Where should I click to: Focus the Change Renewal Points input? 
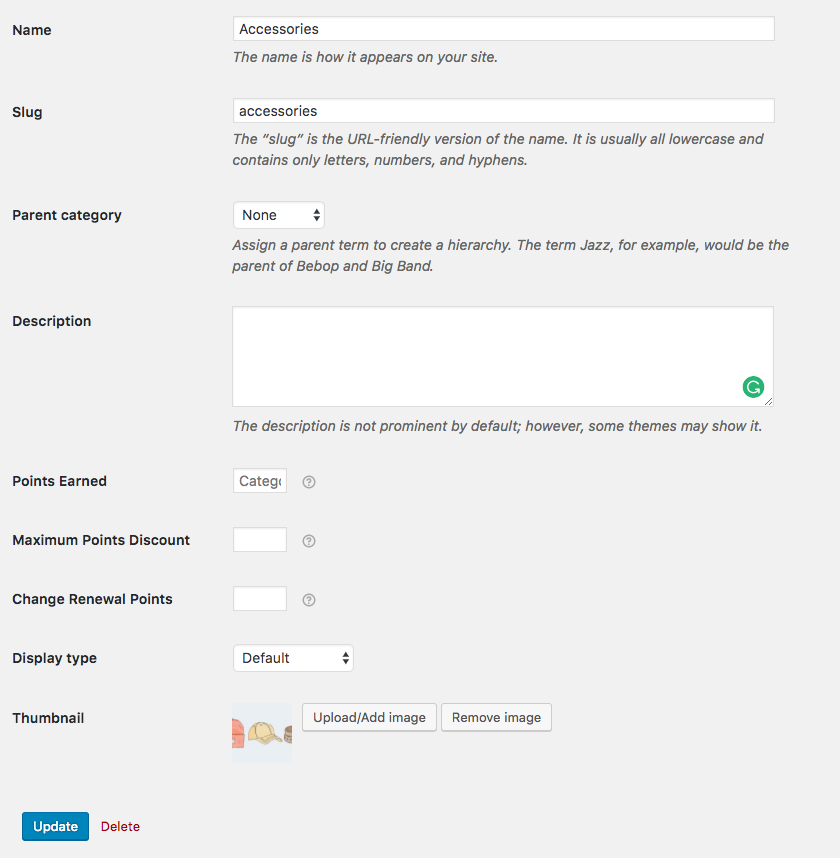(x=259, y=599)
